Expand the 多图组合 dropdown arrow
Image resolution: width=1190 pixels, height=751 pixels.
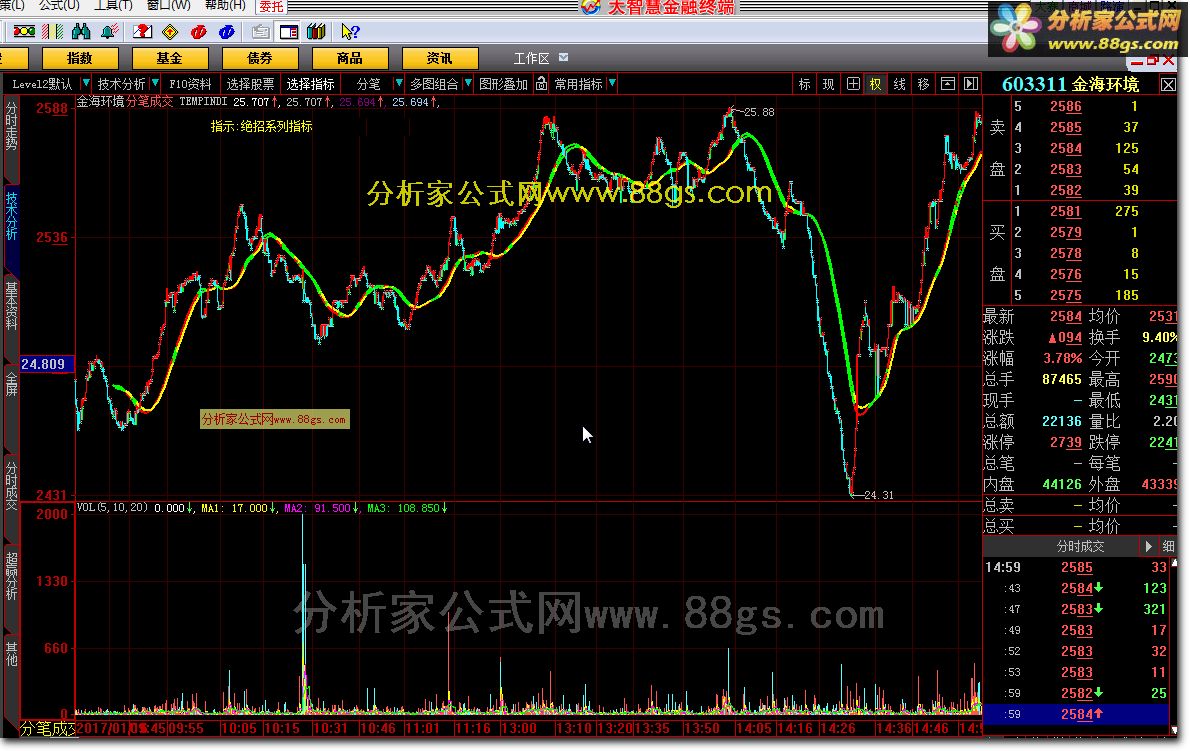[468, 83]
